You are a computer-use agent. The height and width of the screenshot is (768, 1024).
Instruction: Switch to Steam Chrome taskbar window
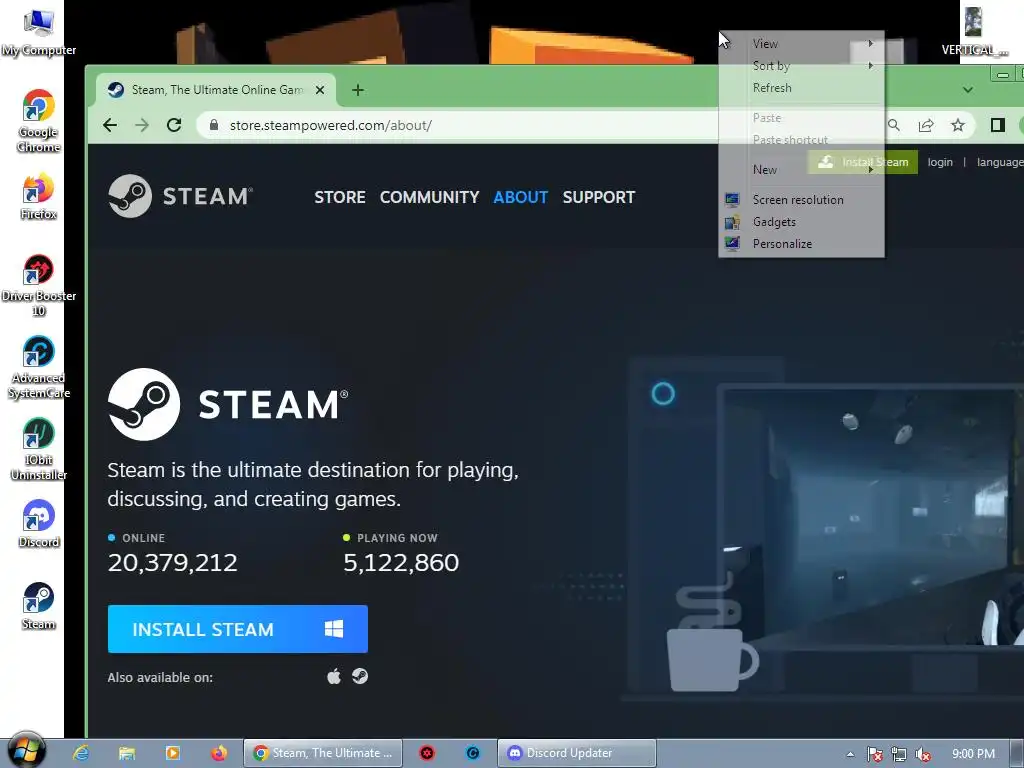pos(323,753)
